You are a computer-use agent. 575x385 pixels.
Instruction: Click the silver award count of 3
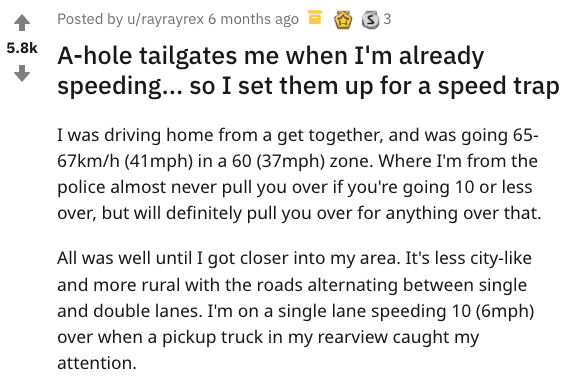coord(387,19)
